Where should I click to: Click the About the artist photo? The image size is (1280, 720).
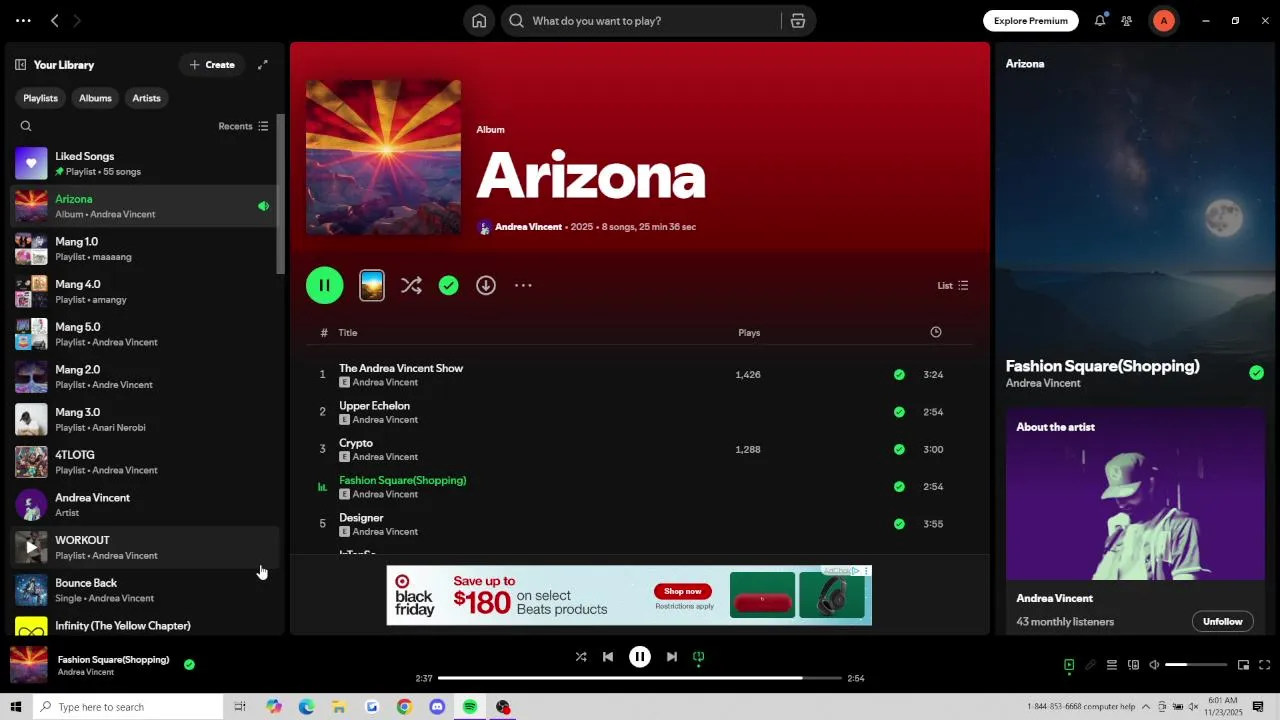point(1135,493)
